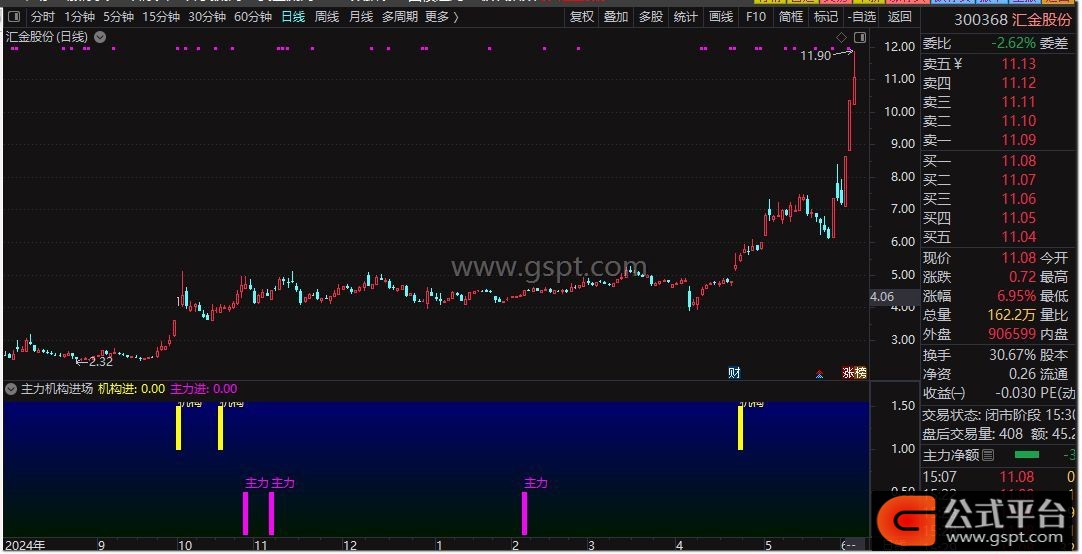Click the yen icon next to 卖五
Screen dimensions: 1082x554
[958, 64]
